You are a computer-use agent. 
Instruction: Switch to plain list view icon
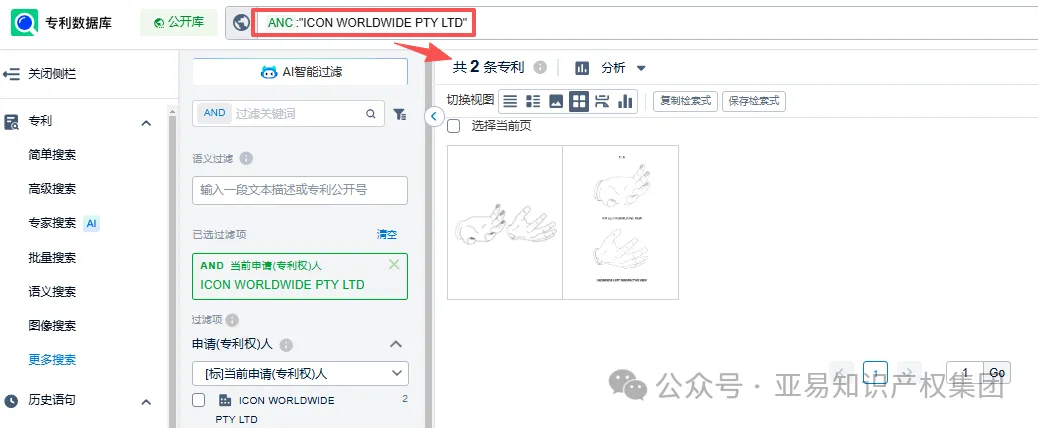coord(510,101)
